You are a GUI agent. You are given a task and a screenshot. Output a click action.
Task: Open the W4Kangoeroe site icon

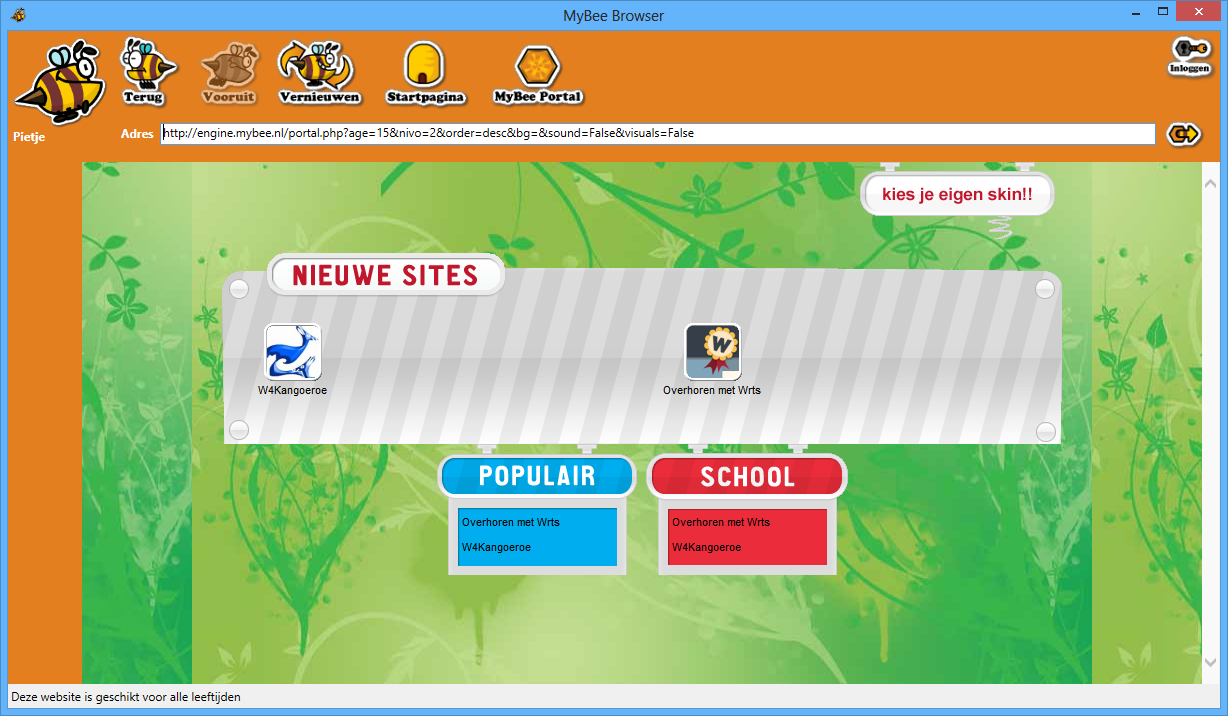tap(293, 351)
